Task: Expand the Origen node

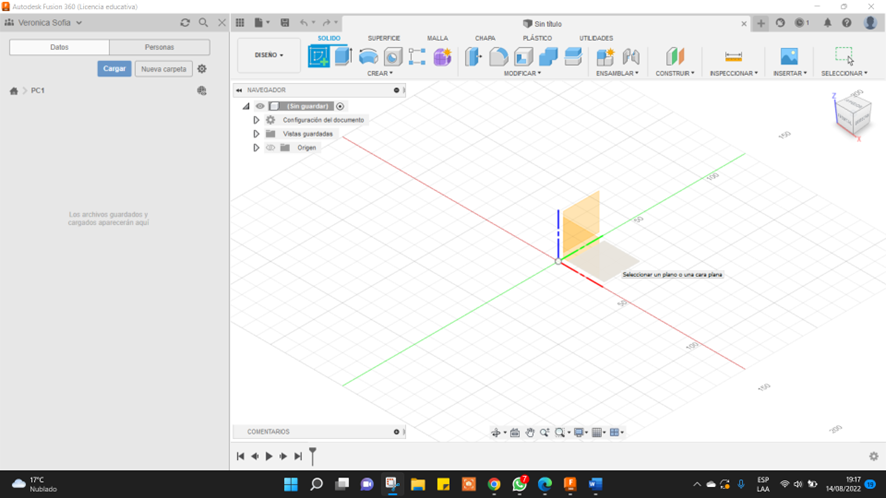Action: coord(256,148)
